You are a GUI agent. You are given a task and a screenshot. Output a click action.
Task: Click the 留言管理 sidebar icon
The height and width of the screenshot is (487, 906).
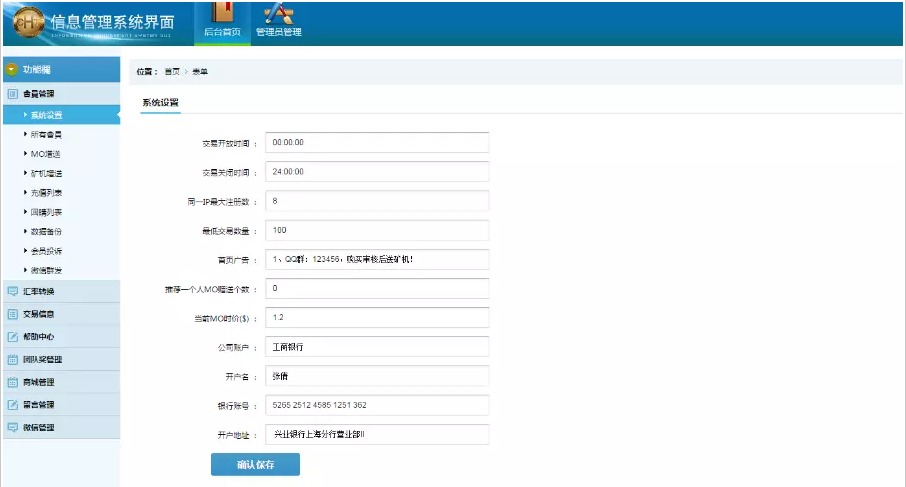point(13,405)
